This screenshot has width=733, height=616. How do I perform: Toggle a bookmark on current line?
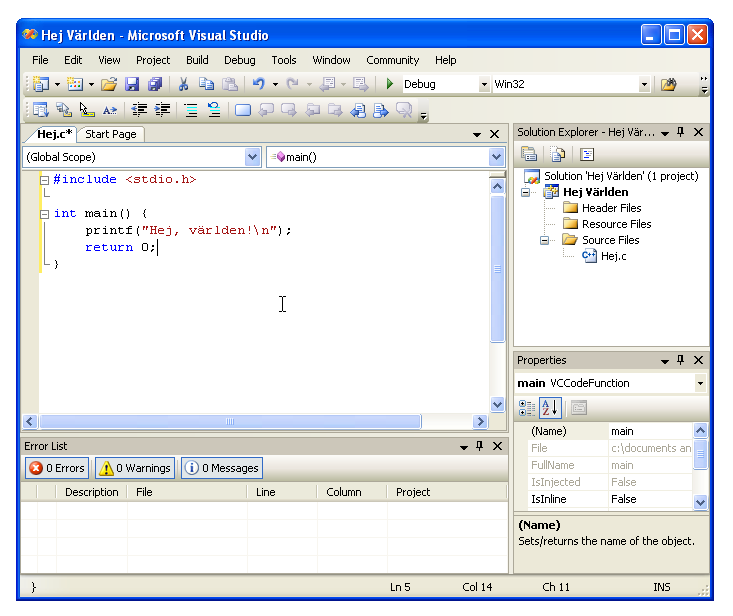pos(243,110)
